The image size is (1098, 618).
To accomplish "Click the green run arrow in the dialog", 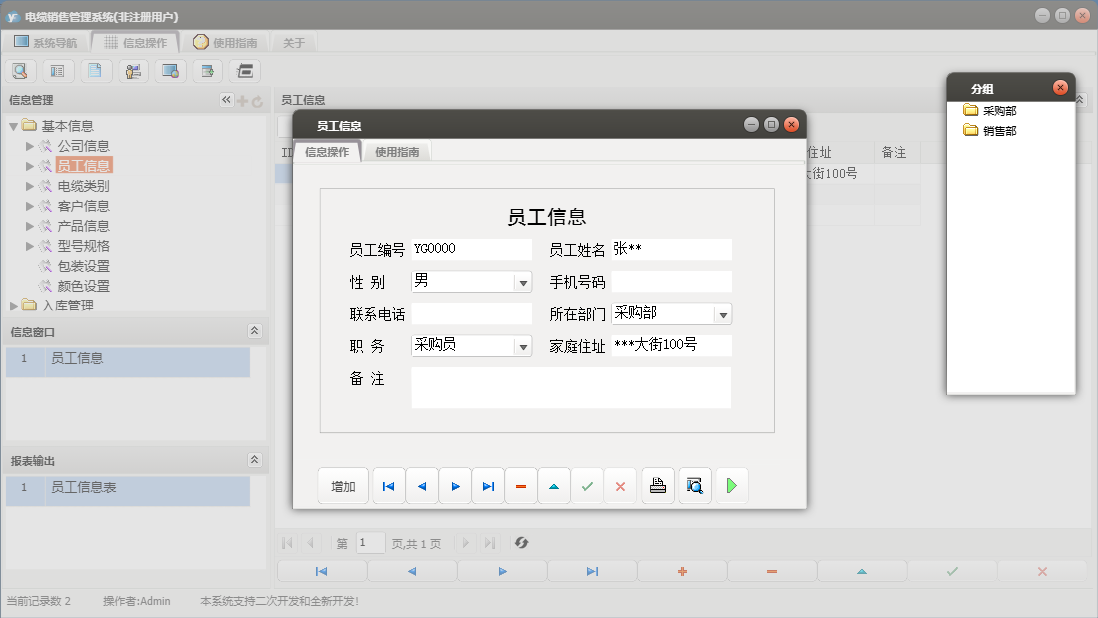I will click(730, 485).
